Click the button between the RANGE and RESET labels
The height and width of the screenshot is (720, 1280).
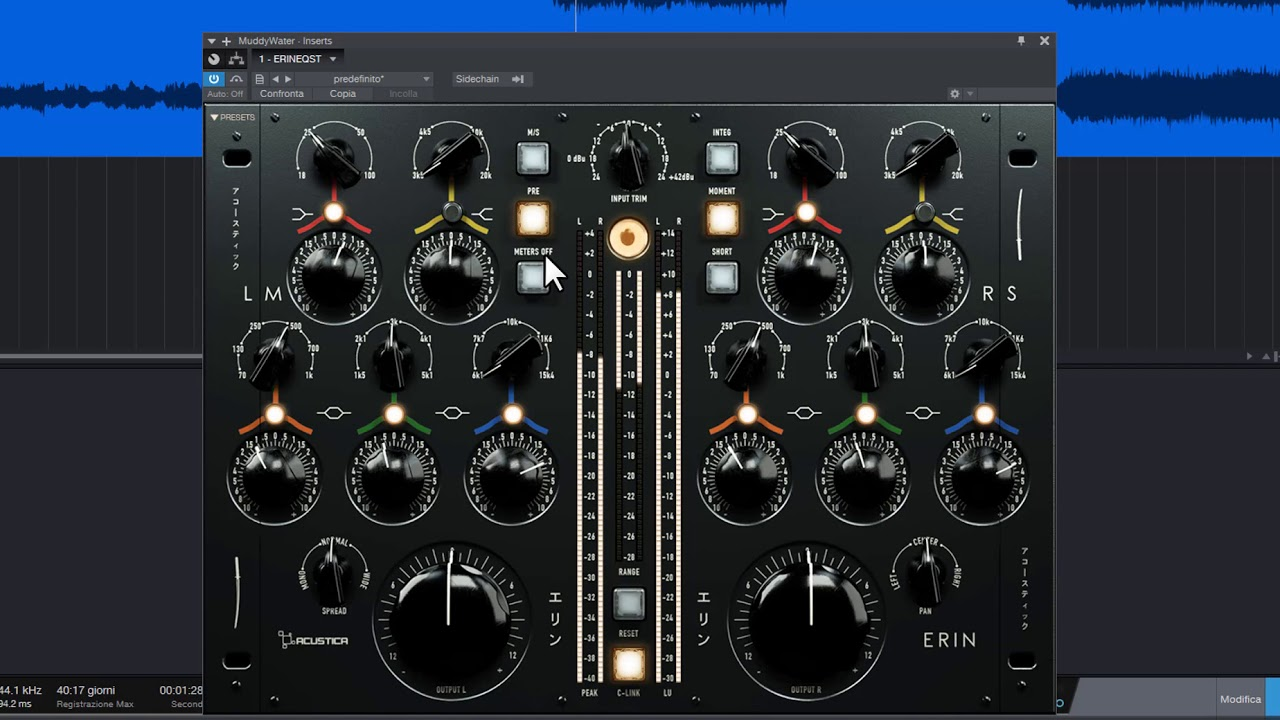(x=629, y=603)
